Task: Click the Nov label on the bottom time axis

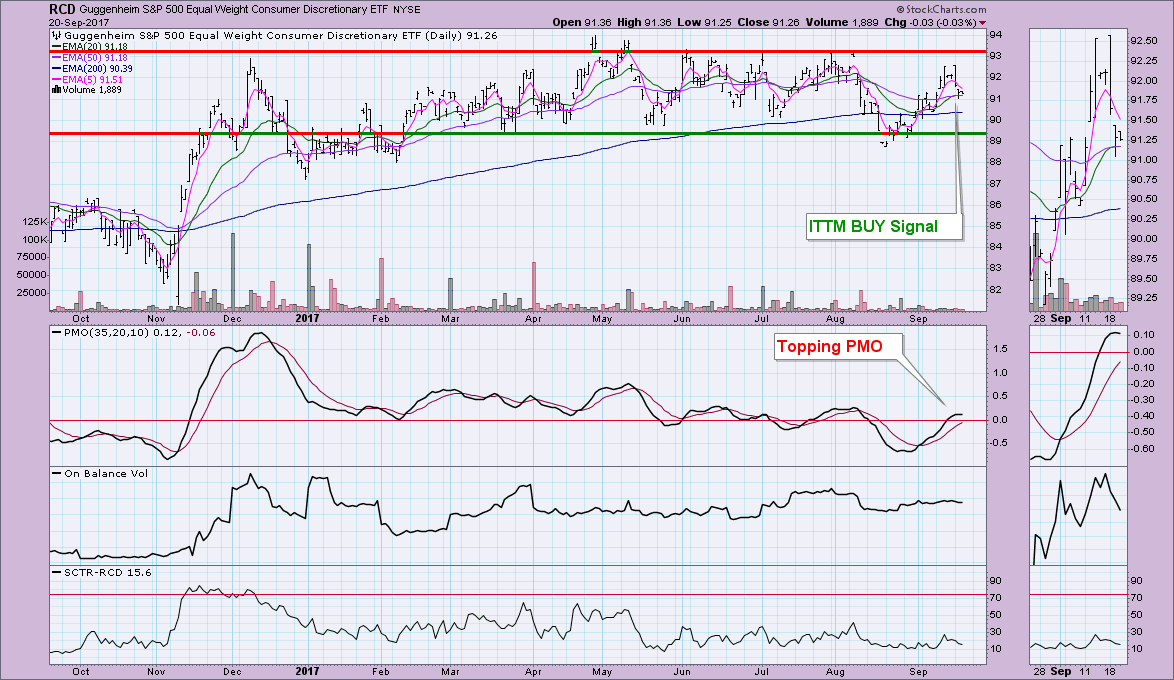Action: coord(156,672)
